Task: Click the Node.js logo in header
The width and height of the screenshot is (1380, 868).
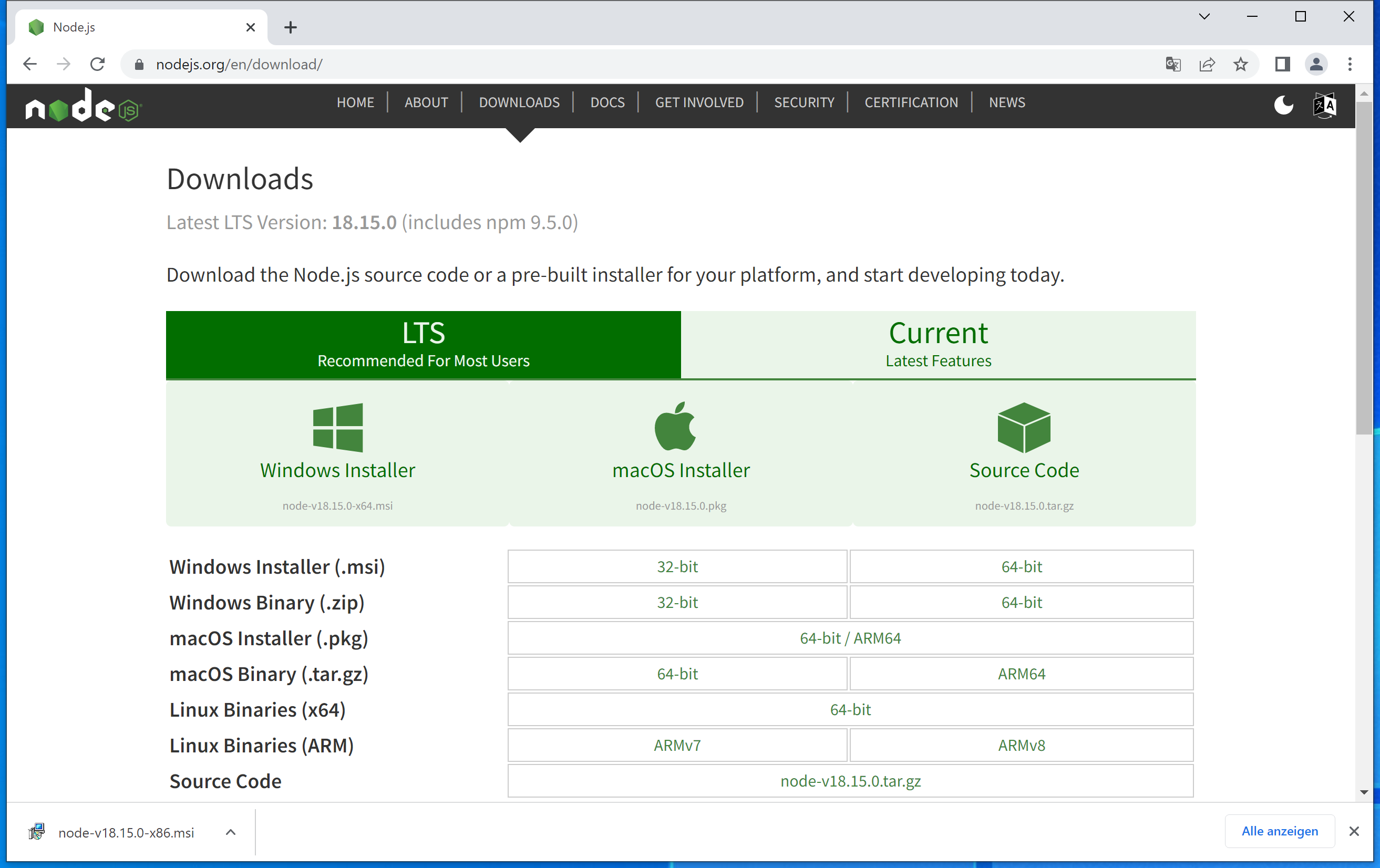Action: (x=83, y=106)
